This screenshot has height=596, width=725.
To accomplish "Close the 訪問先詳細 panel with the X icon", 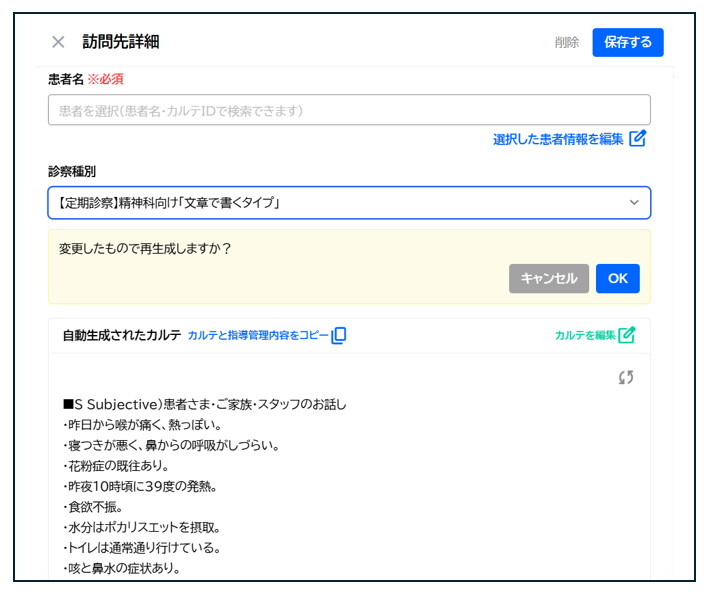I will [x=58, y=42].
